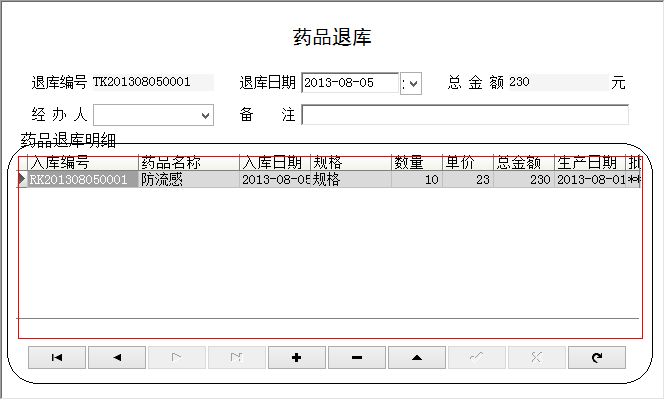Click the 数量 column header
The height and width of the screenshot is (400, 665).
[x=416, y=162]
